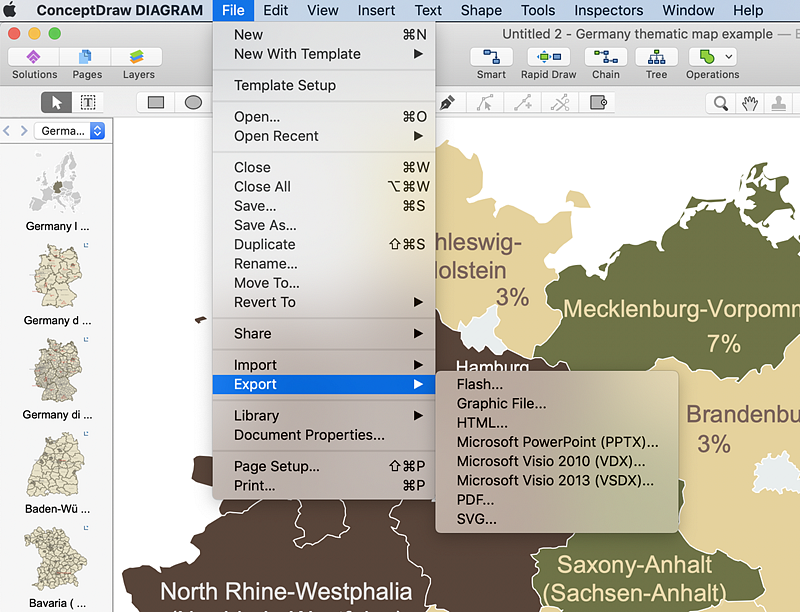This screenshot has height=612, width=800.
Task: Choose Print... menu item
Action: tap(324, 486)
